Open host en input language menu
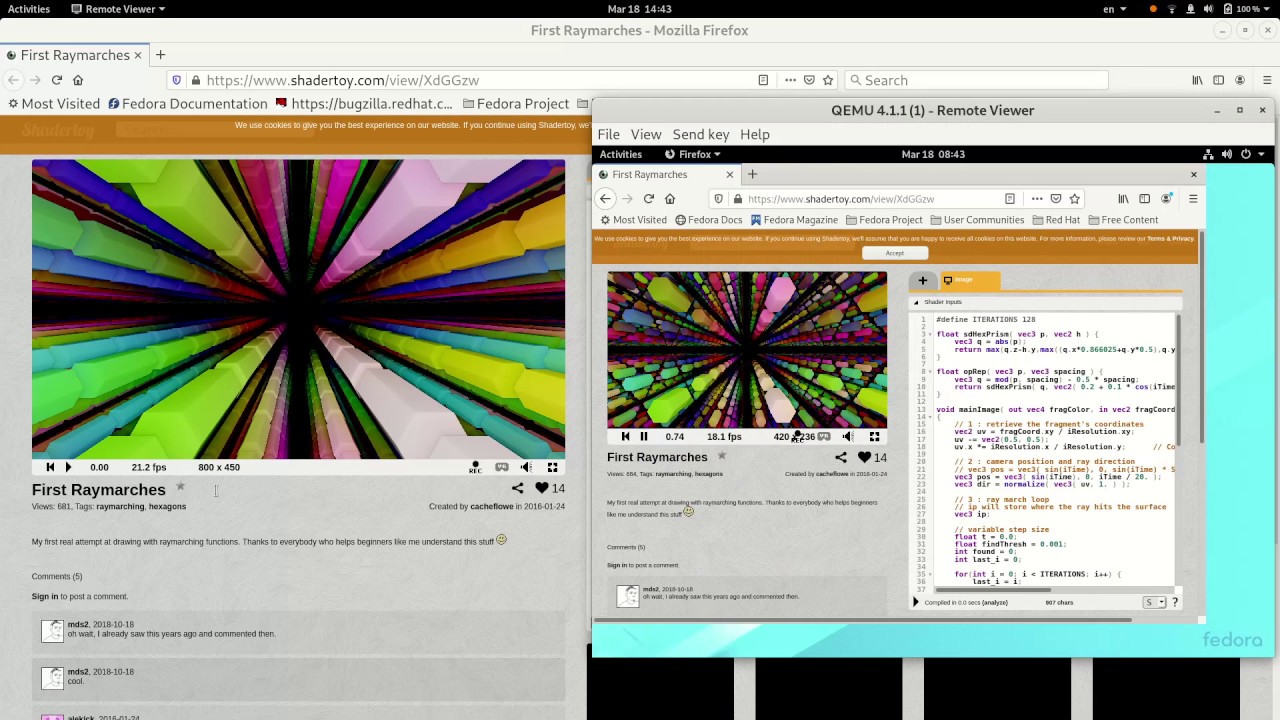 click(1113, 9)
